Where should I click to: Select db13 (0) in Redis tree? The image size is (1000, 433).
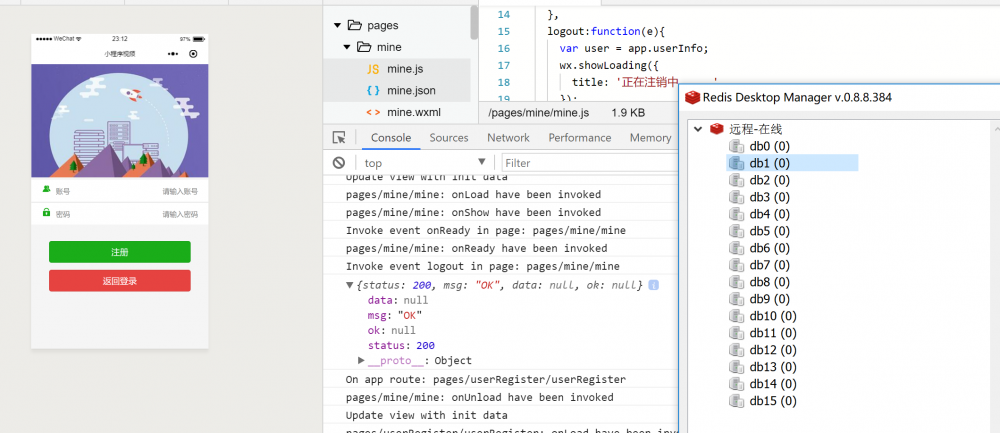click(773, 367)
